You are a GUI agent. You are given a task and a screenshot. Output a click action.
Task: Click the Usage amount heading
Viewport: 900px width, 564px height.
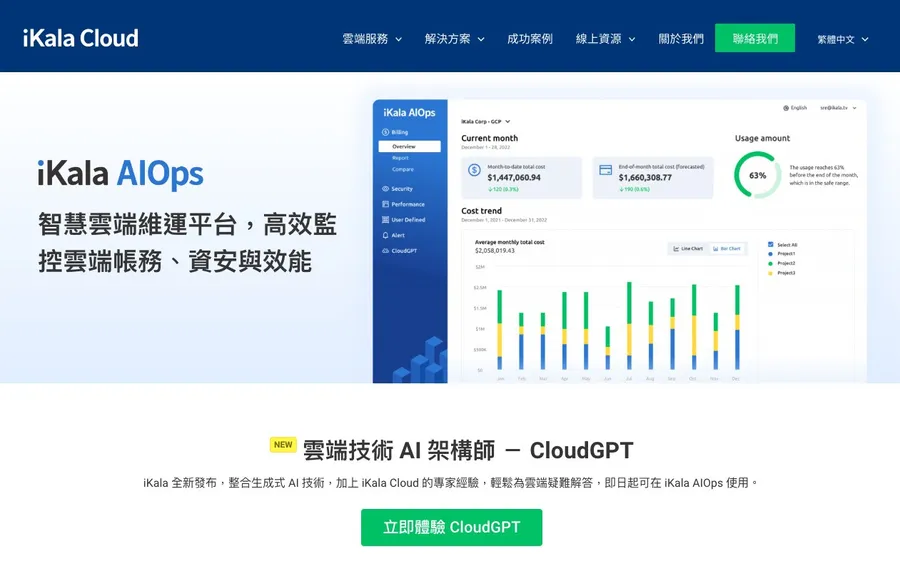pos(762,138)
